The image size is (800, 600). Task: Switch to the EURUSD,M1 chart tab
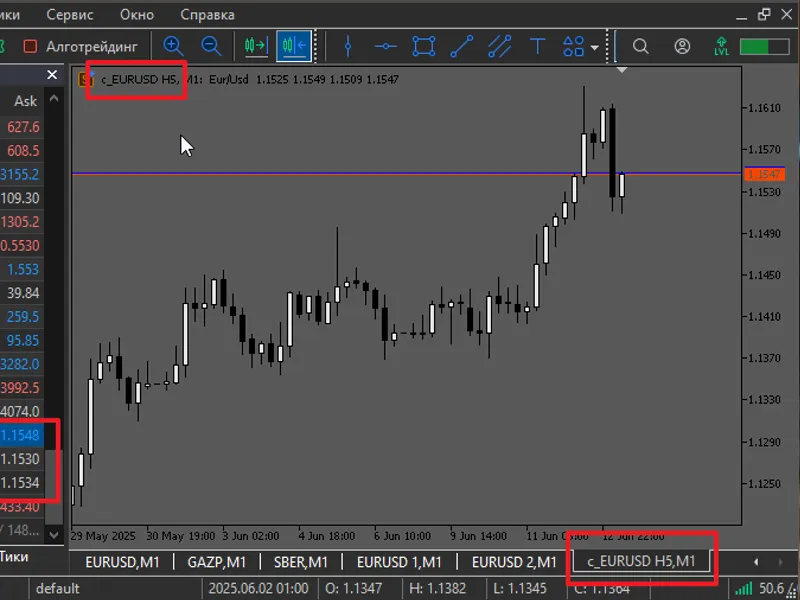point(122,562)
